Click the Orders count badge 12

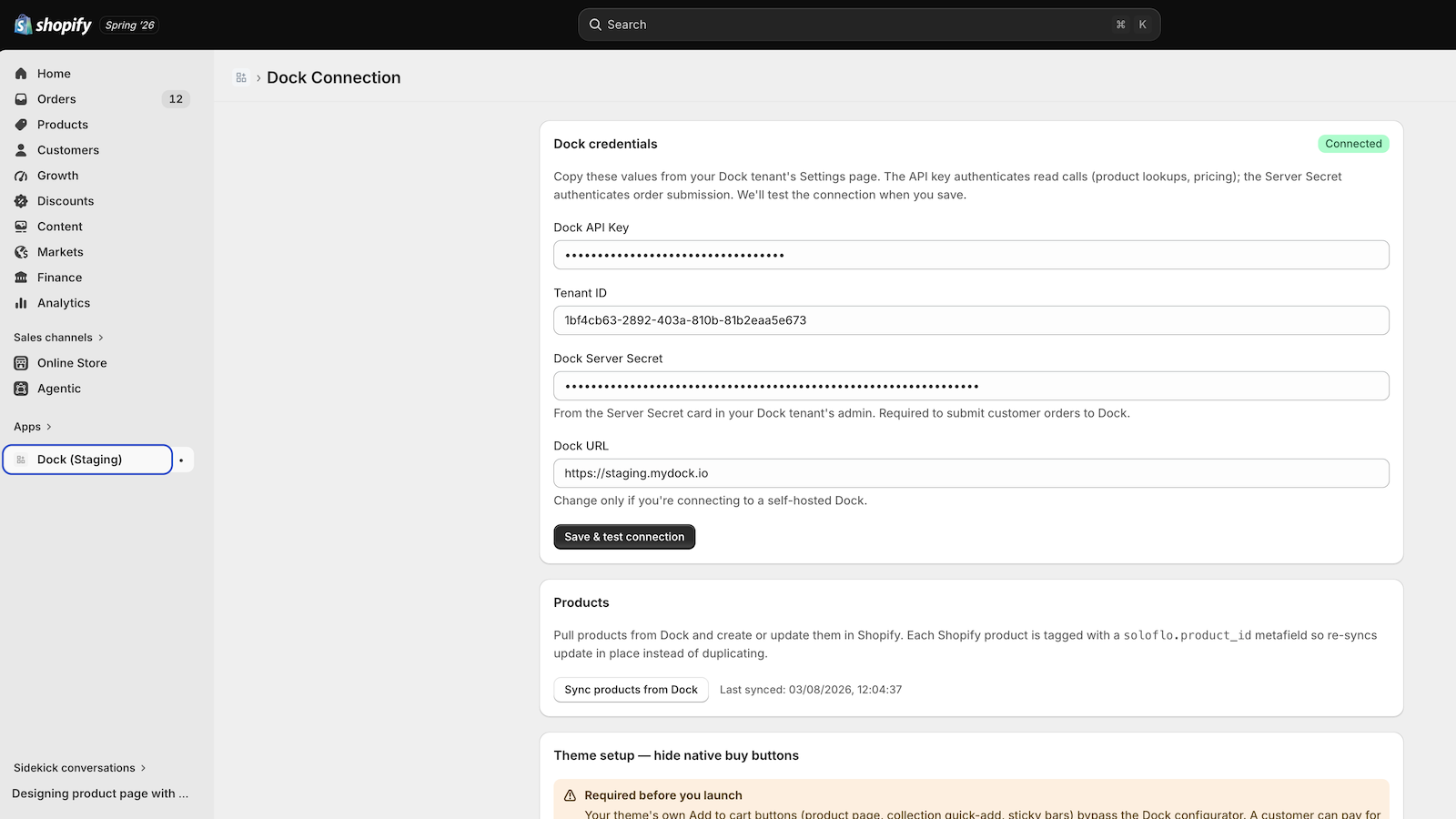coord(176,99)
